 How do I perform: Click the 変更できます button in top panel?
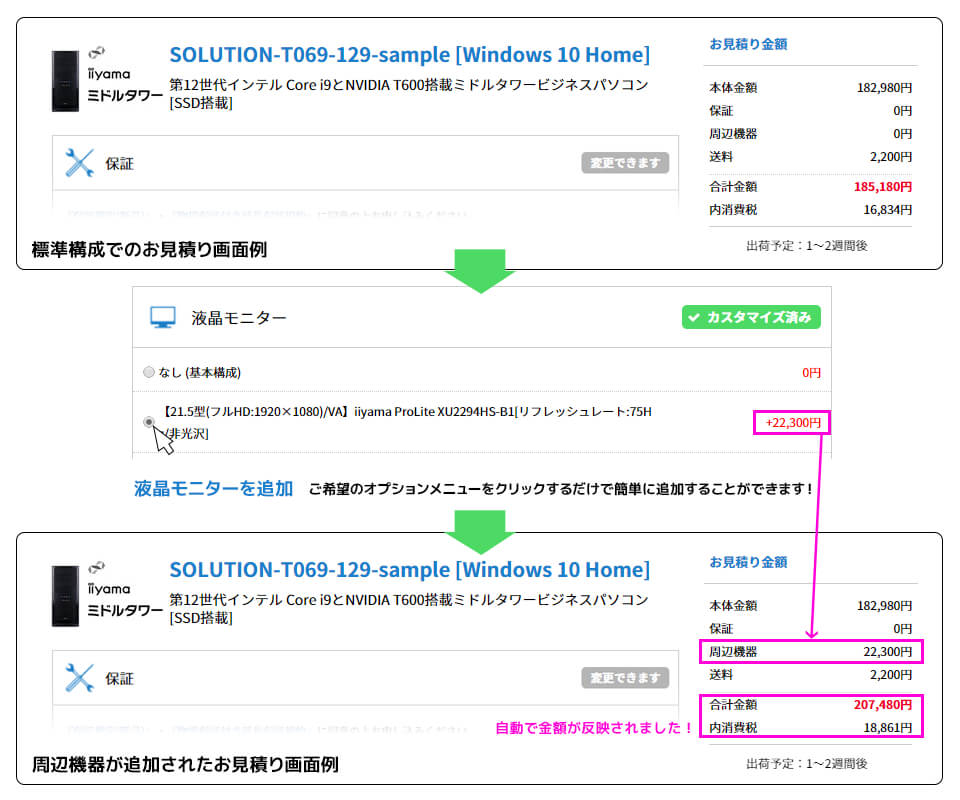click(625, 163)
